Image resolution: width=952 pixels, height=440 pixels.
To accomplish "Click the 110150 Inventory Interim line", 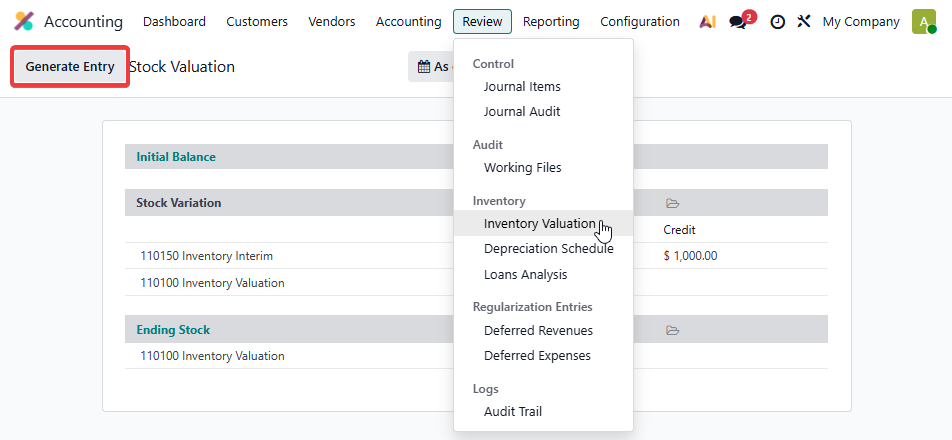I will 207,256.
